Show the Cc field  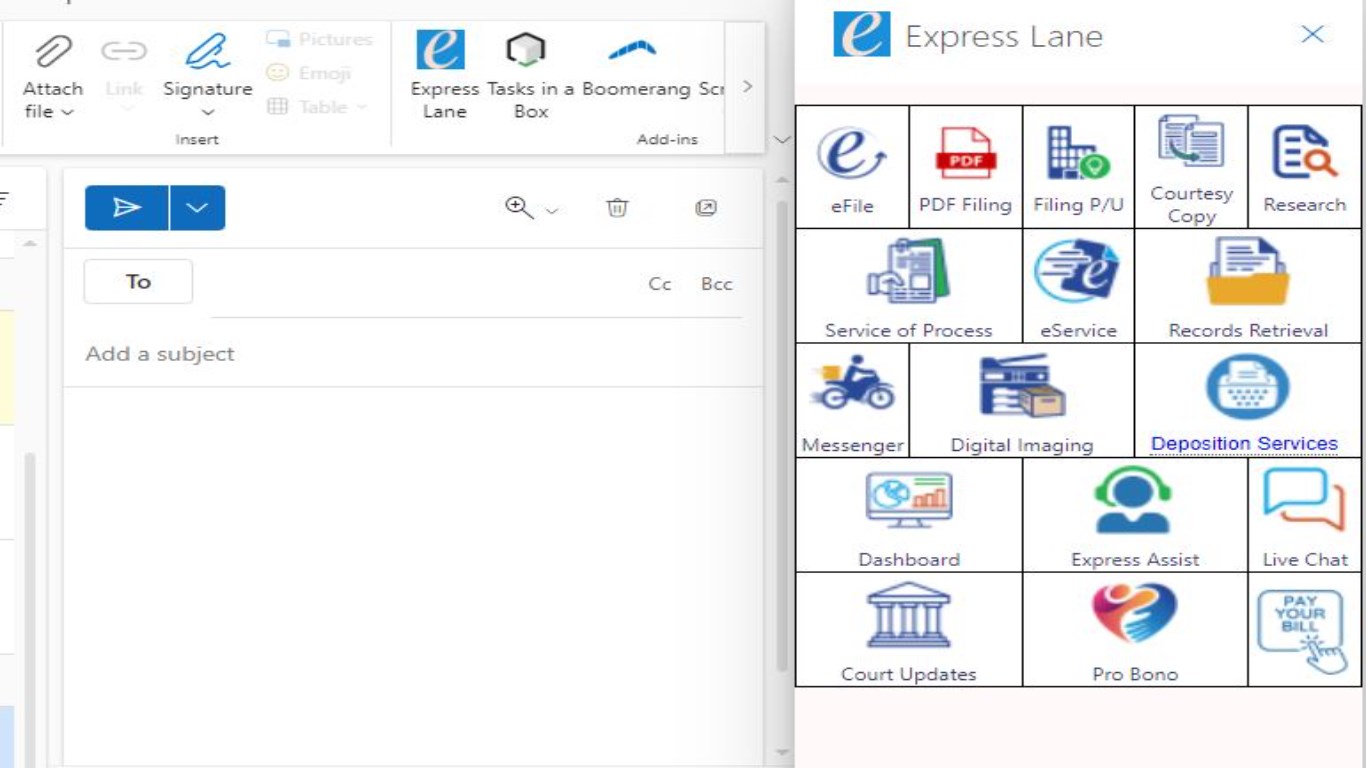point(660,284)
